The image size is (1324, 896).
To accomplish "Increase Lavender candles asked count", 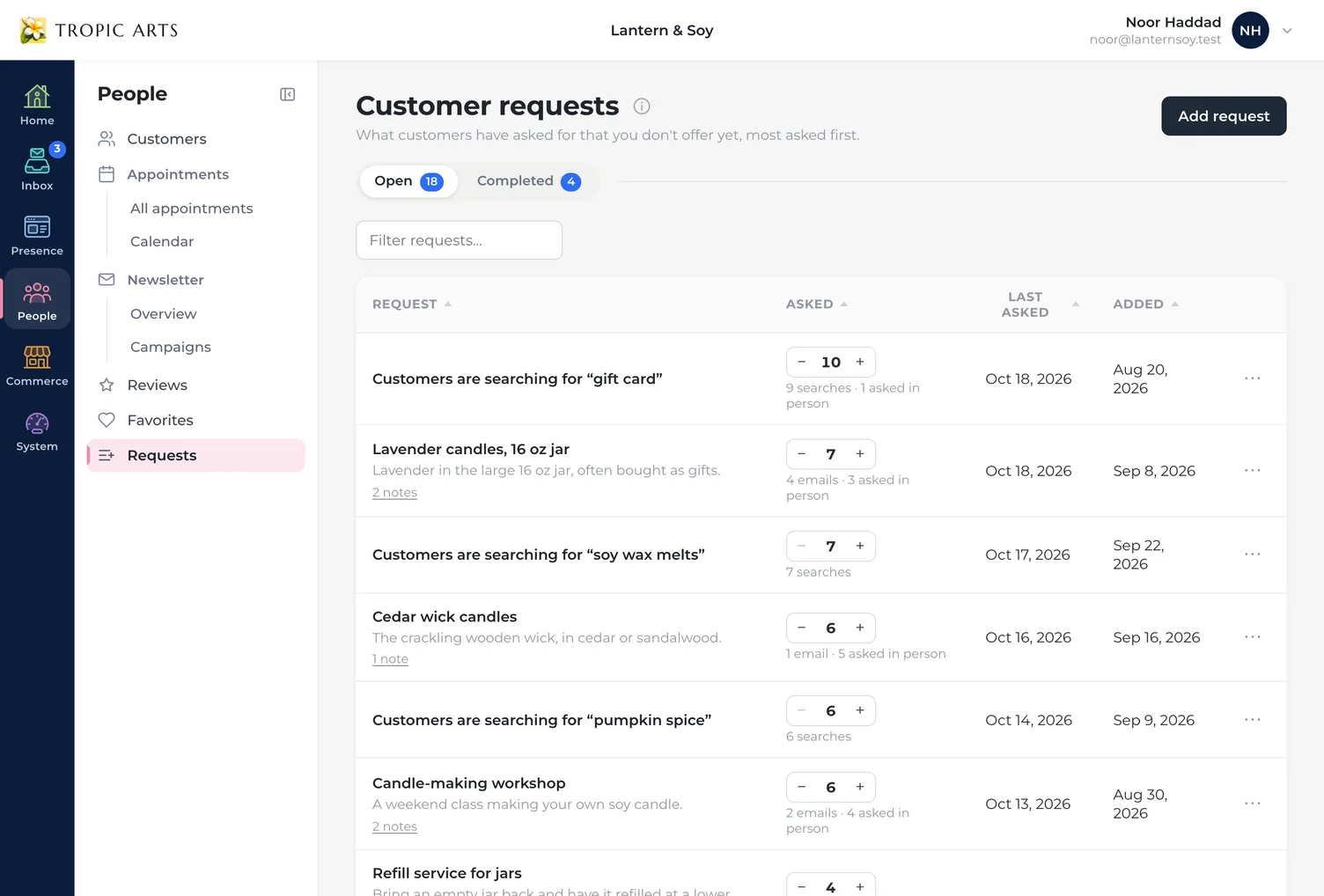I will [860, 454].
